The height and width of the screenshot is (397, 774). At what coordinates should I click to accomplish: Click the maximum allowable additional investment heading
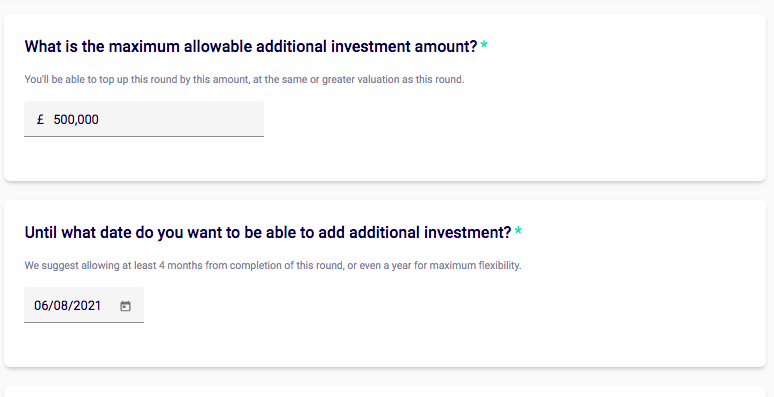click(251, 46)
